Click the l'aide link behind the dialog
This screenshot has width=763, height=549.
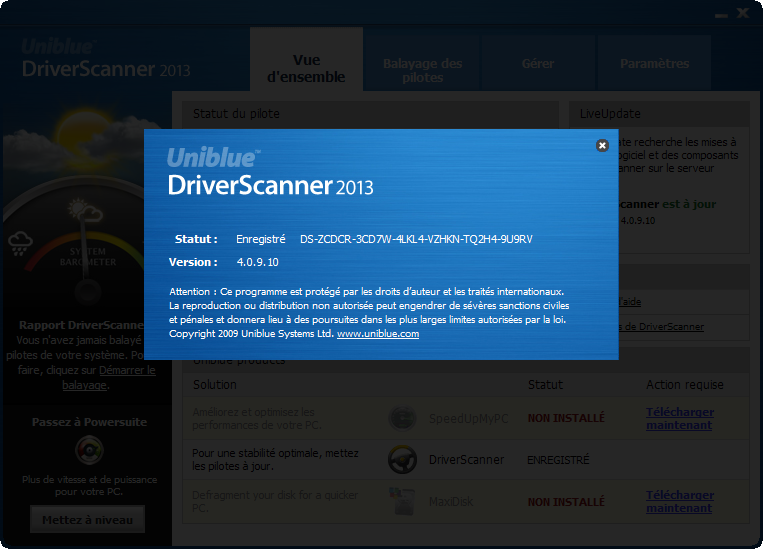coord(630,302)
